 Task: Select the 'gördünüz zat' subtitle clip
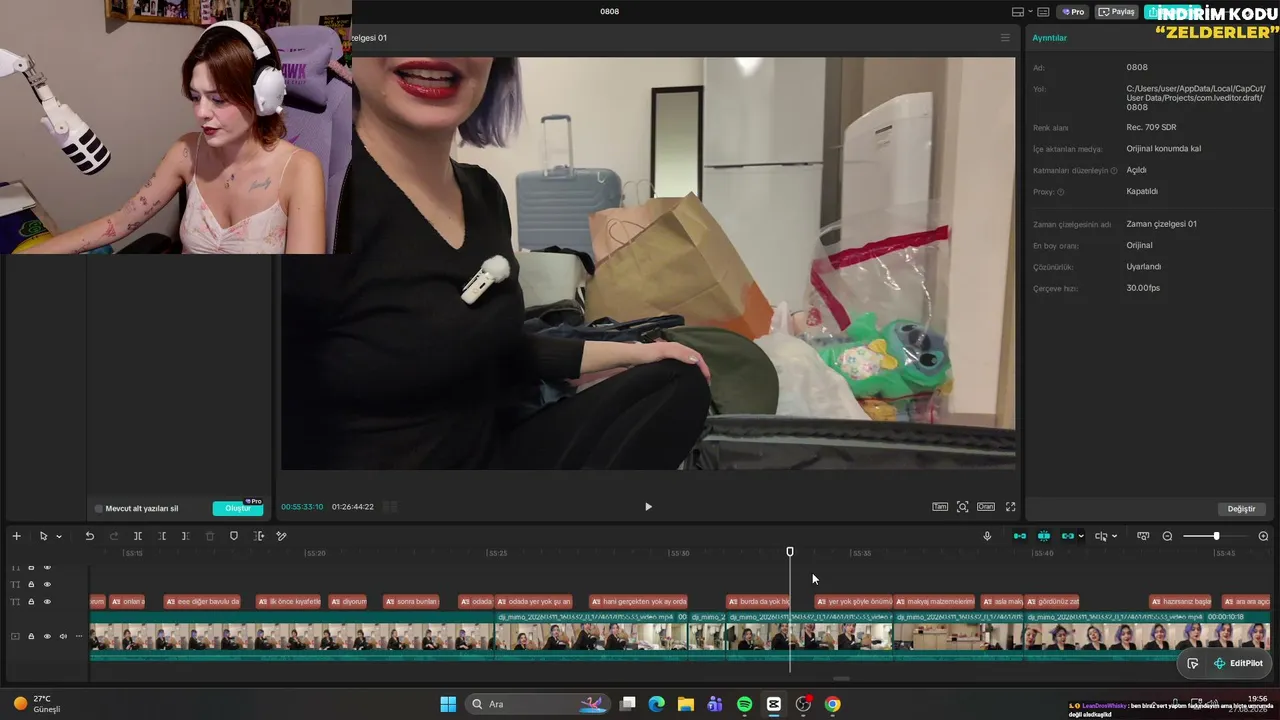1053,601
